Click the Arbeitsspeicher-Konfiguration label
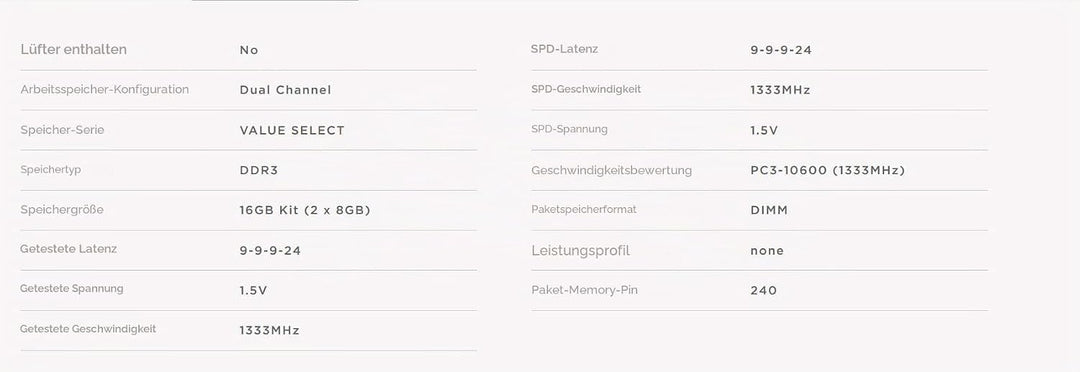Screen dimensions: 1080x372 pos(105,90)
